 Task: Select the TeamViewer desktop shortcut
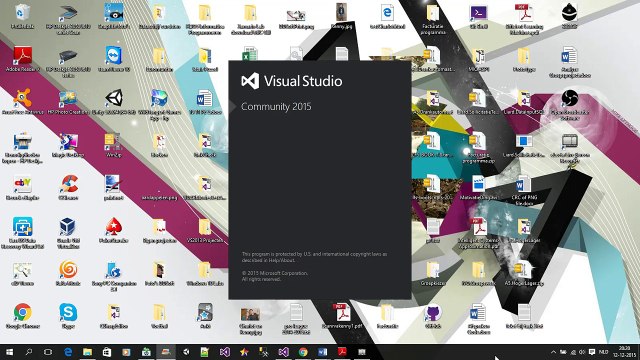tap(114, 59)
